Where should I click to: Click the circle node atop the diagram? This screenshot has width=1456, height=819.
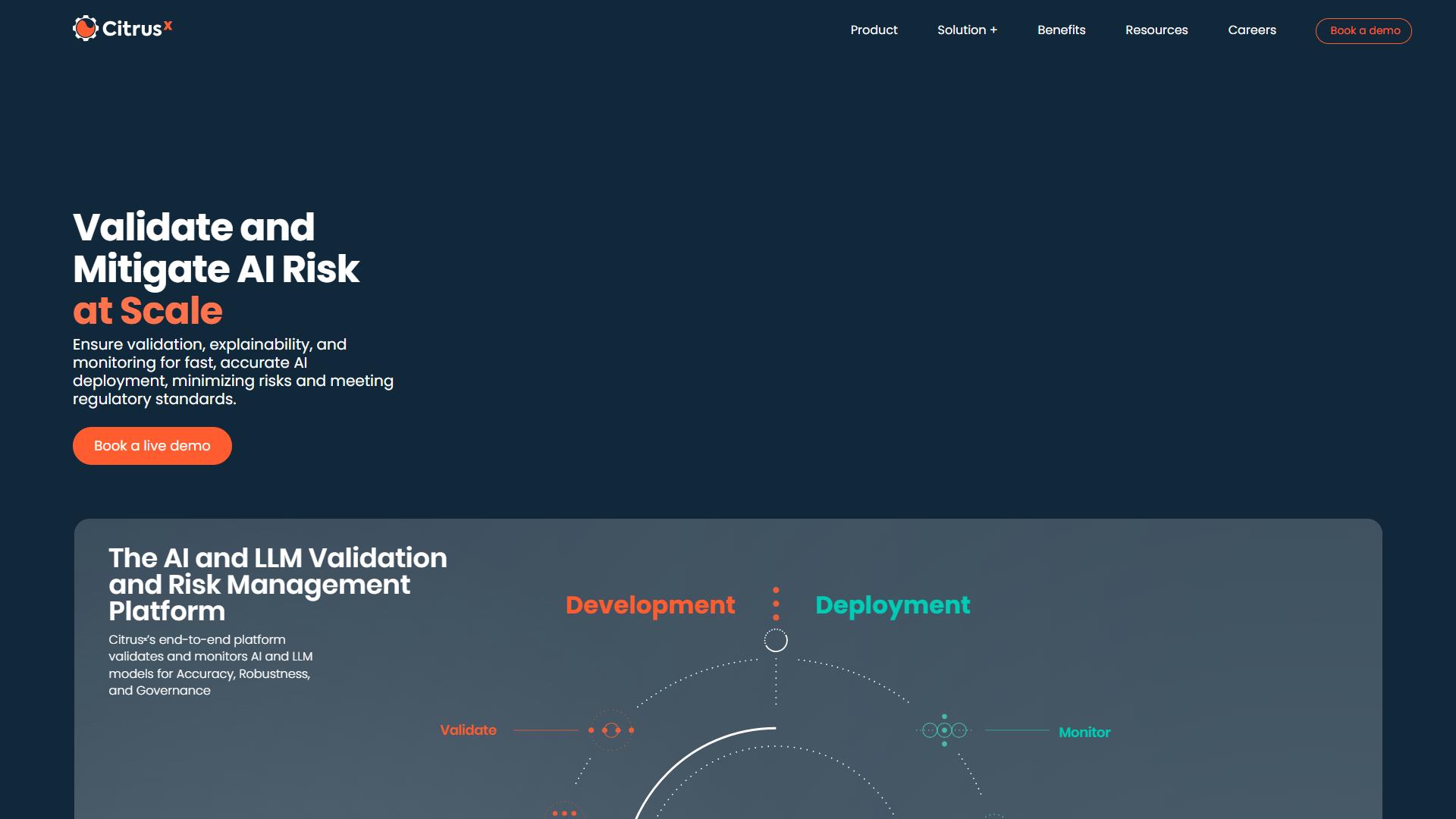pos(776,641)
